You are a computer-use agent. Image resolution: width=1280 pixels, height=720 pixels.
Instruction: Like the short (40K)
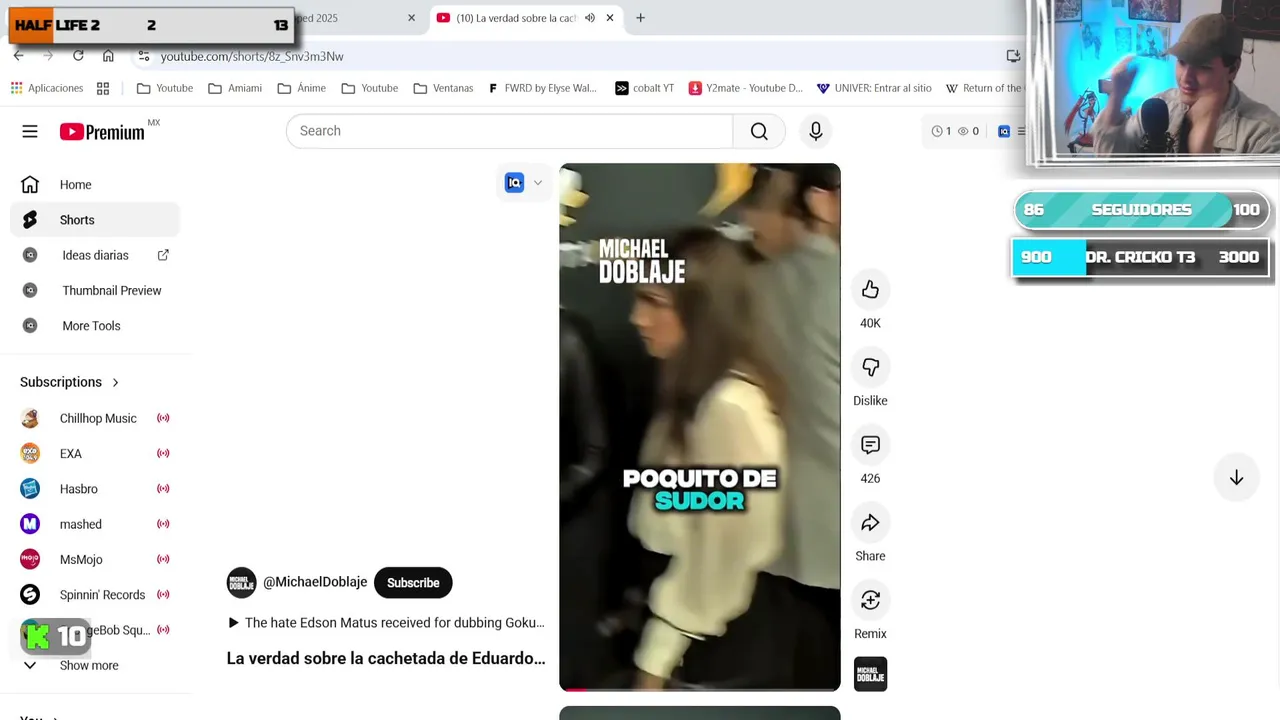point(870,290)
